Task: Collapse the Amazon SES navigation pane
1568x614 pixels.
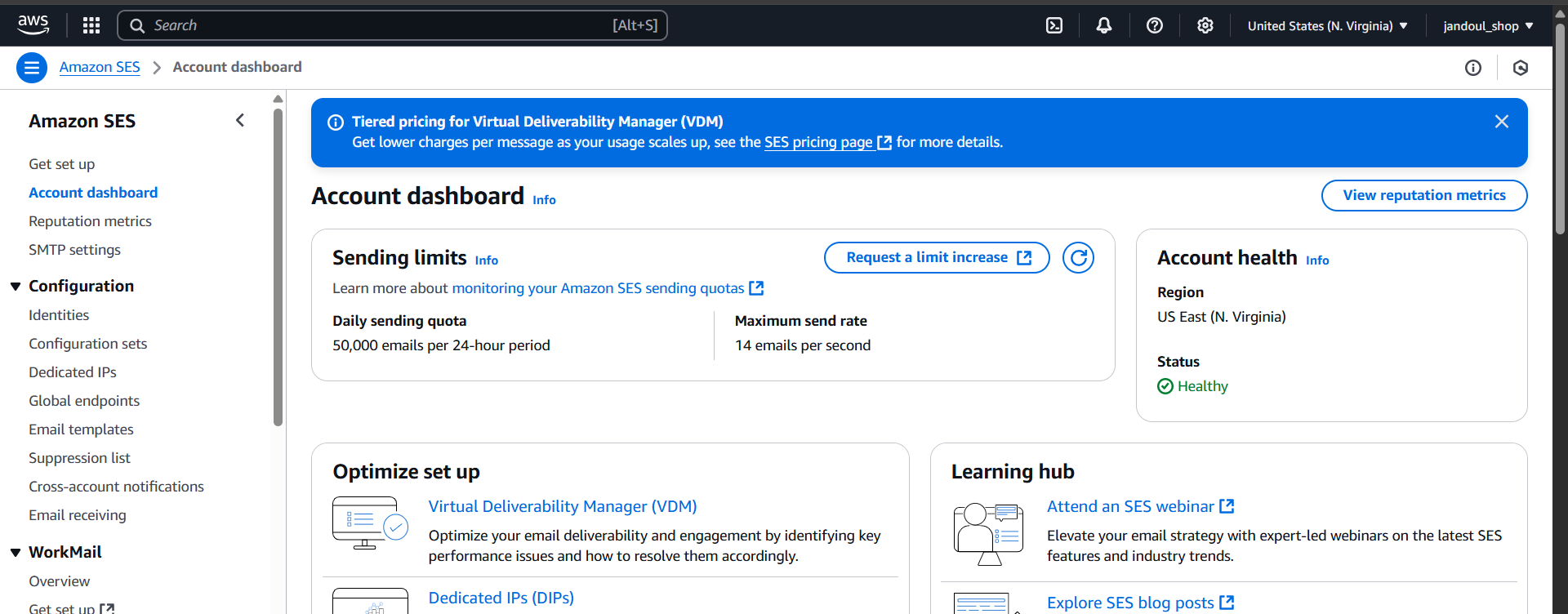Action: click(240, 121)
